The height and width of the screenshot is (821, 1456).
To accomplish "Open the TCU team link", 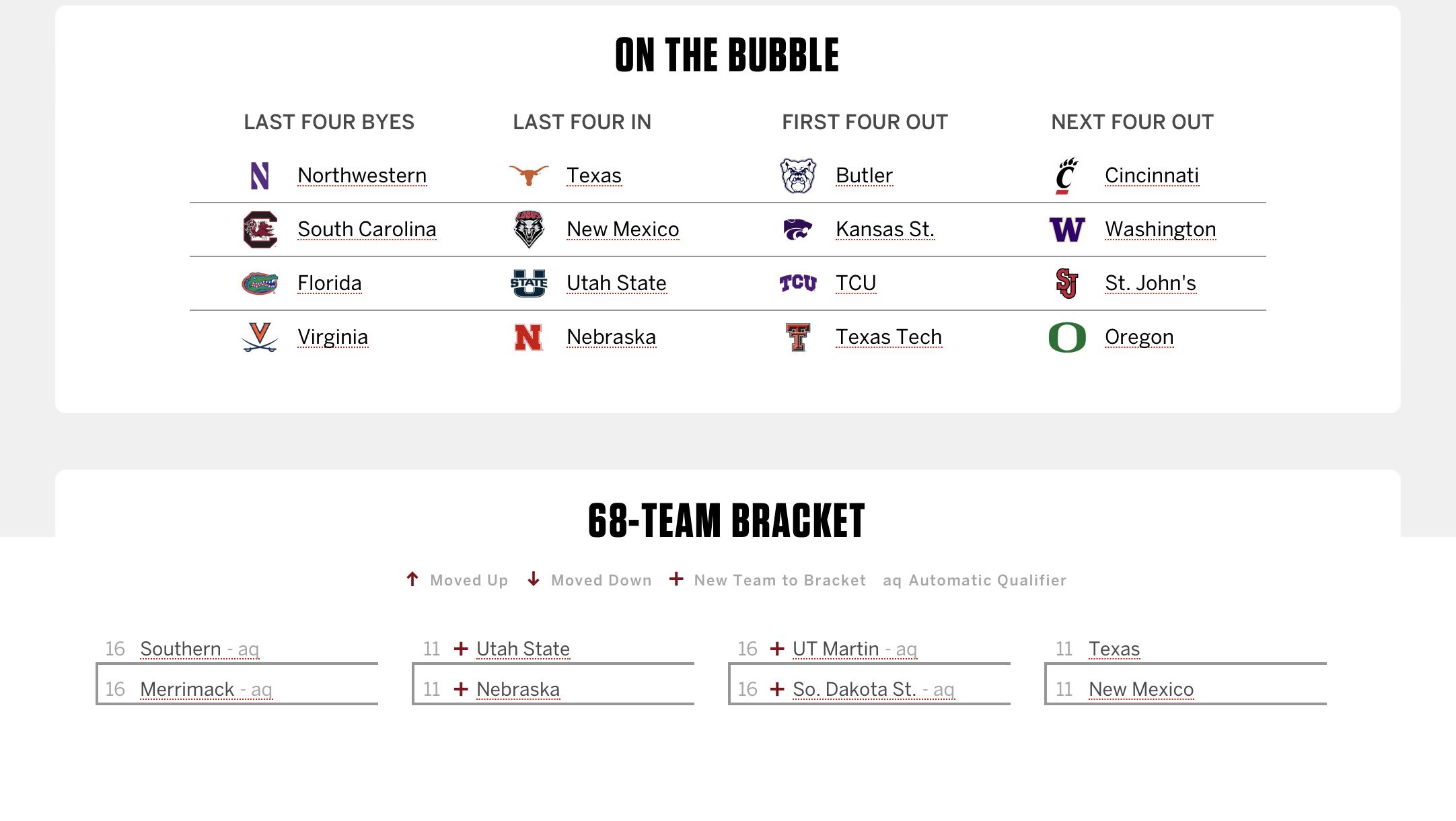I will point(855,283).
